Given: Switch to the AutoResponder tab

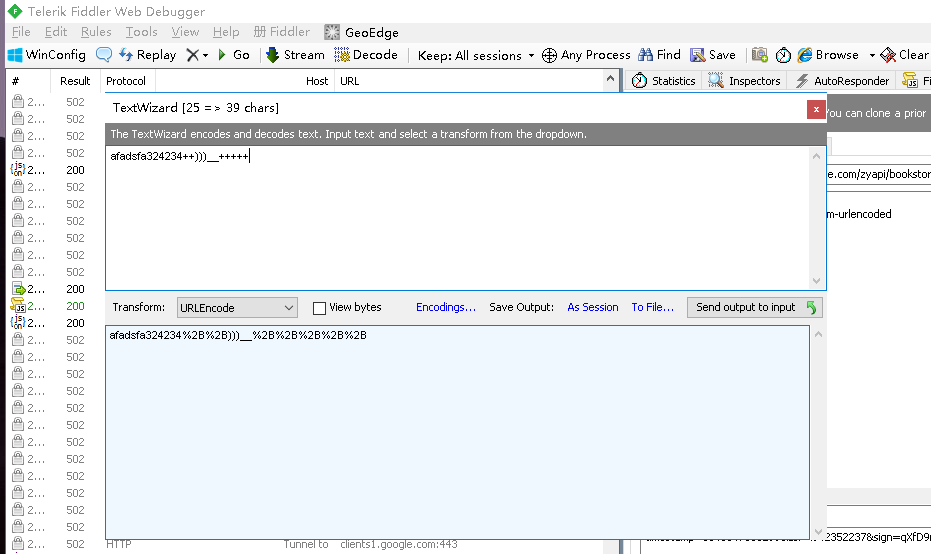Looking at the screenshot, I should pyautogui.click(x=842, y=81).
